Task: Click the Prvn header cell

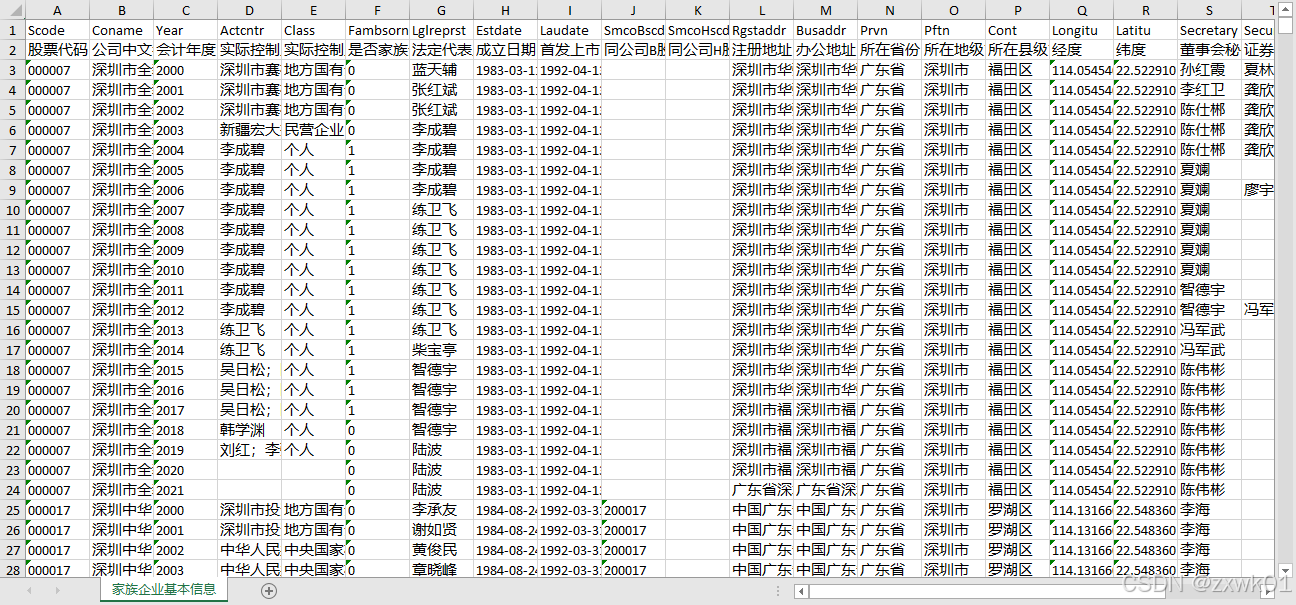Action: pos(889,30)
